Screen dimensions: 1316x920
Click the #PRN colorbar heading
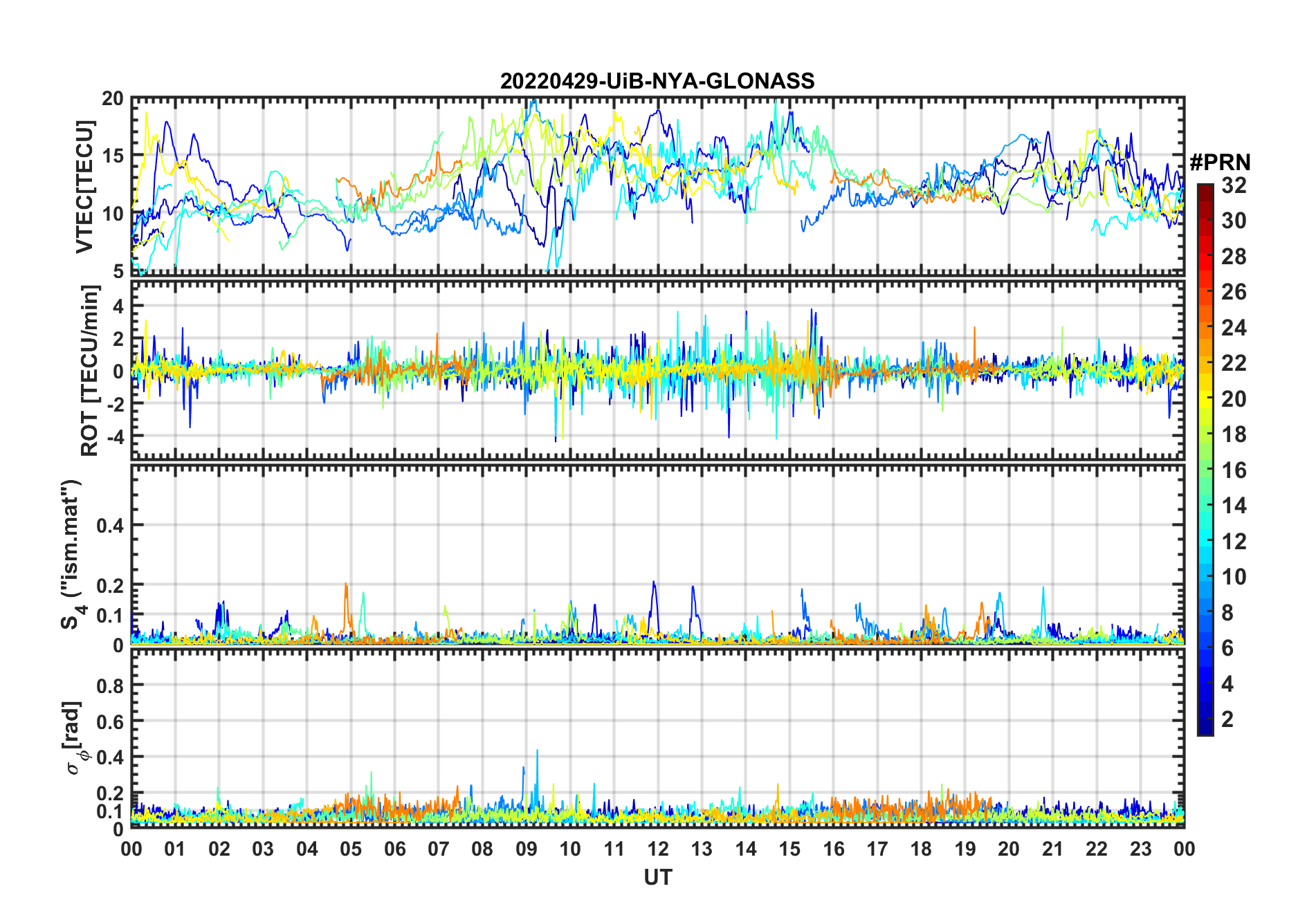pyautogui.click(x=1220, y=163)
